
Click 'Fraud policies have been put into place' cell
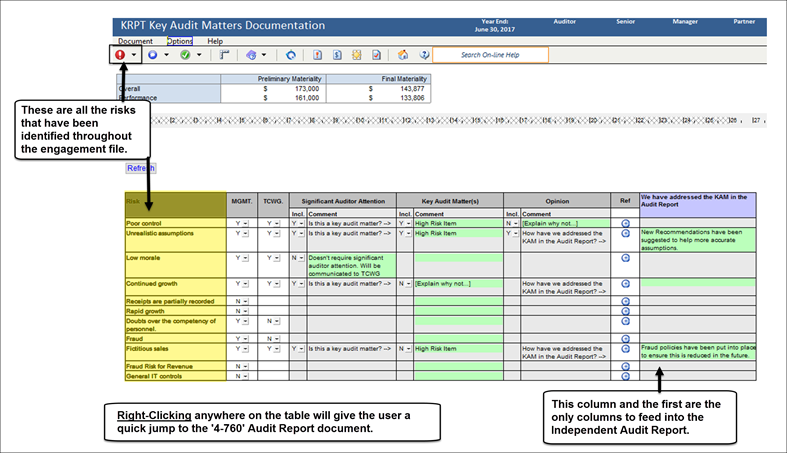698,352
